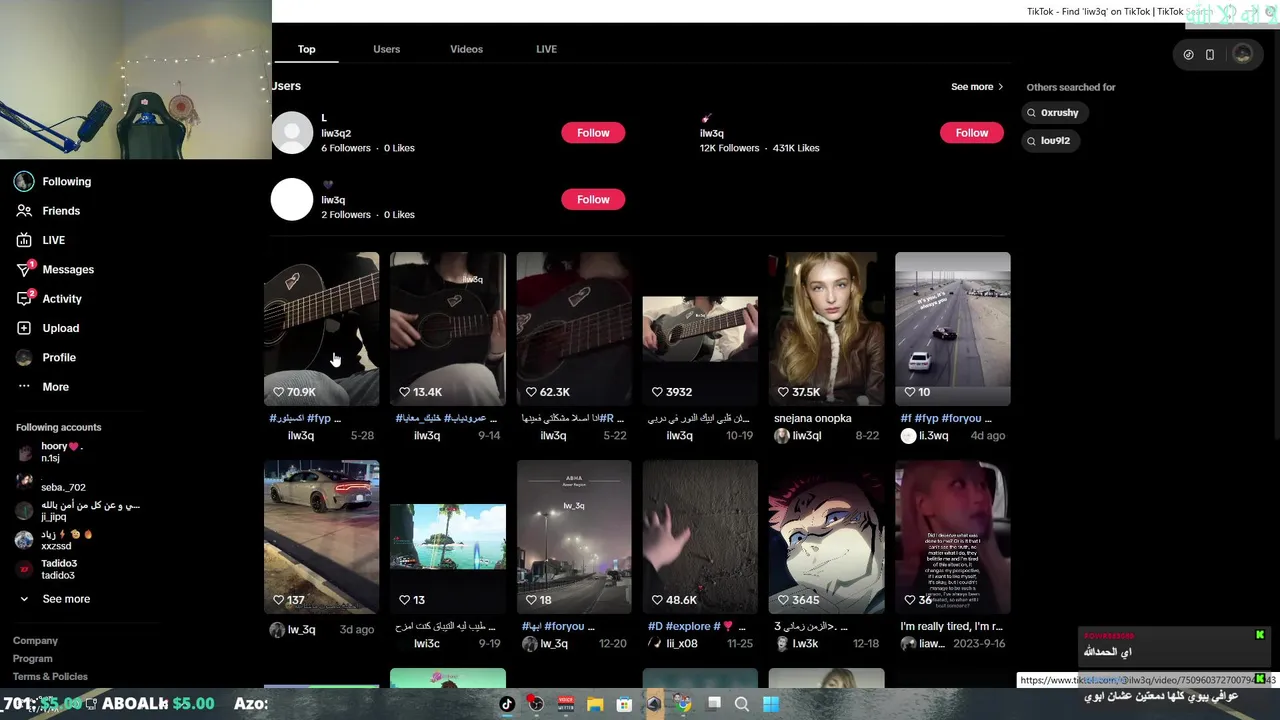Open File Explorer from taskbar
Screen dimensions: 1280x720
(x=595, y=704)
